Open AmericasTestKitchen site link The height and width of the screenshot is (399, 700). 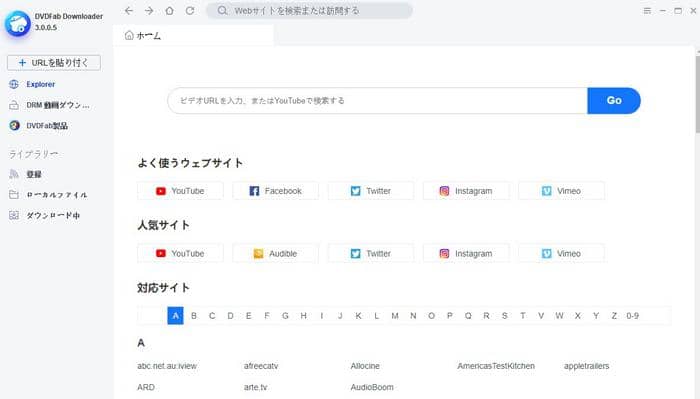click(496, 366)
